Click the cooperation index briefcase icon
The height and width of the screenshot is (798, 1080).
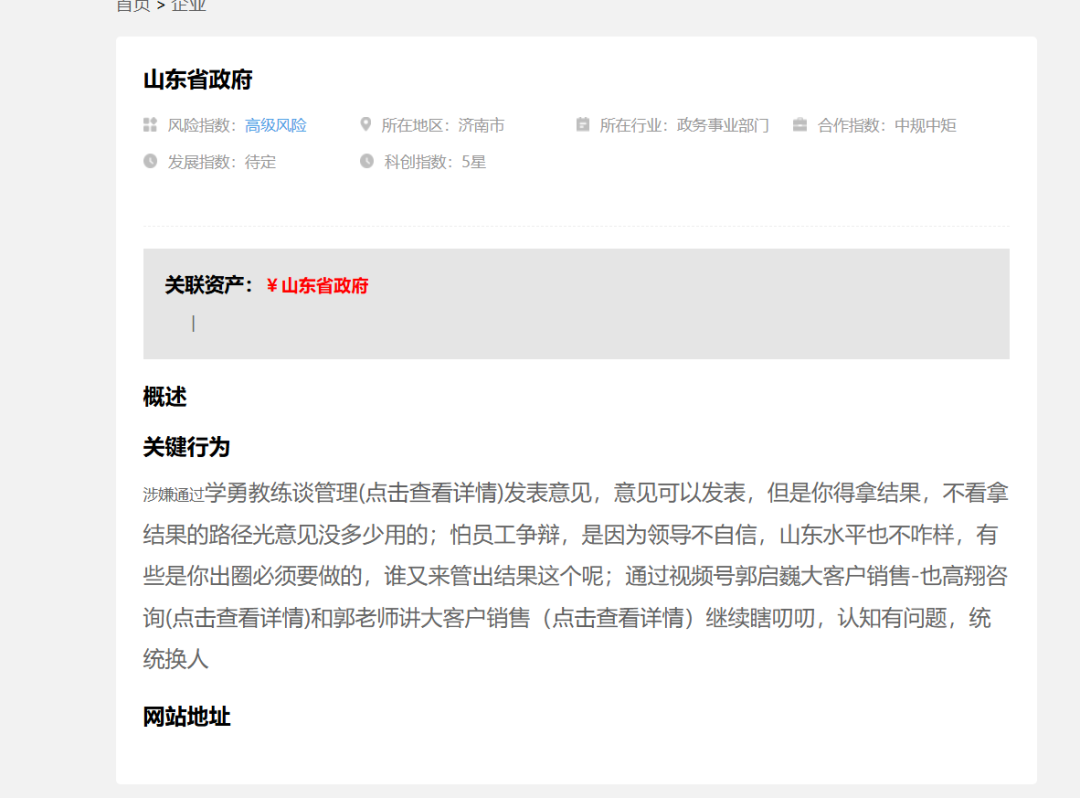pyautogui.click(x=800, y=125)
